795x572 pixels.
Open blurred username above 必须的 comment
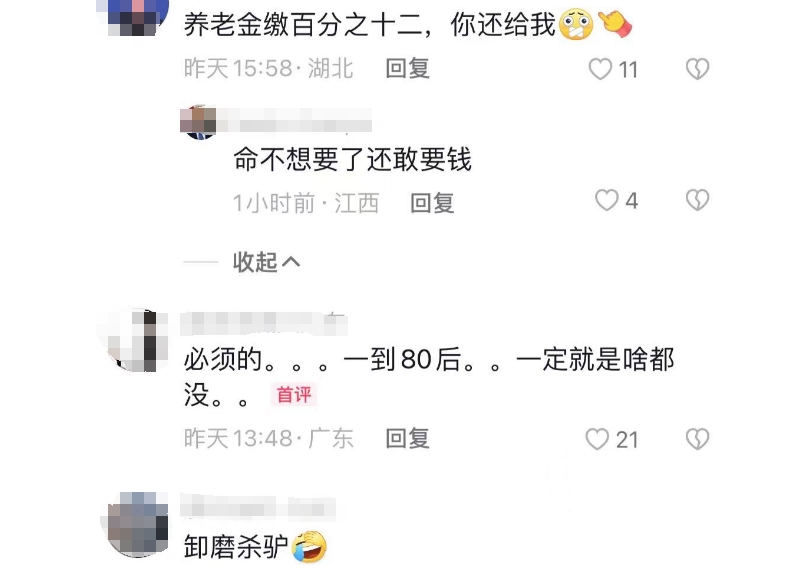264,324
